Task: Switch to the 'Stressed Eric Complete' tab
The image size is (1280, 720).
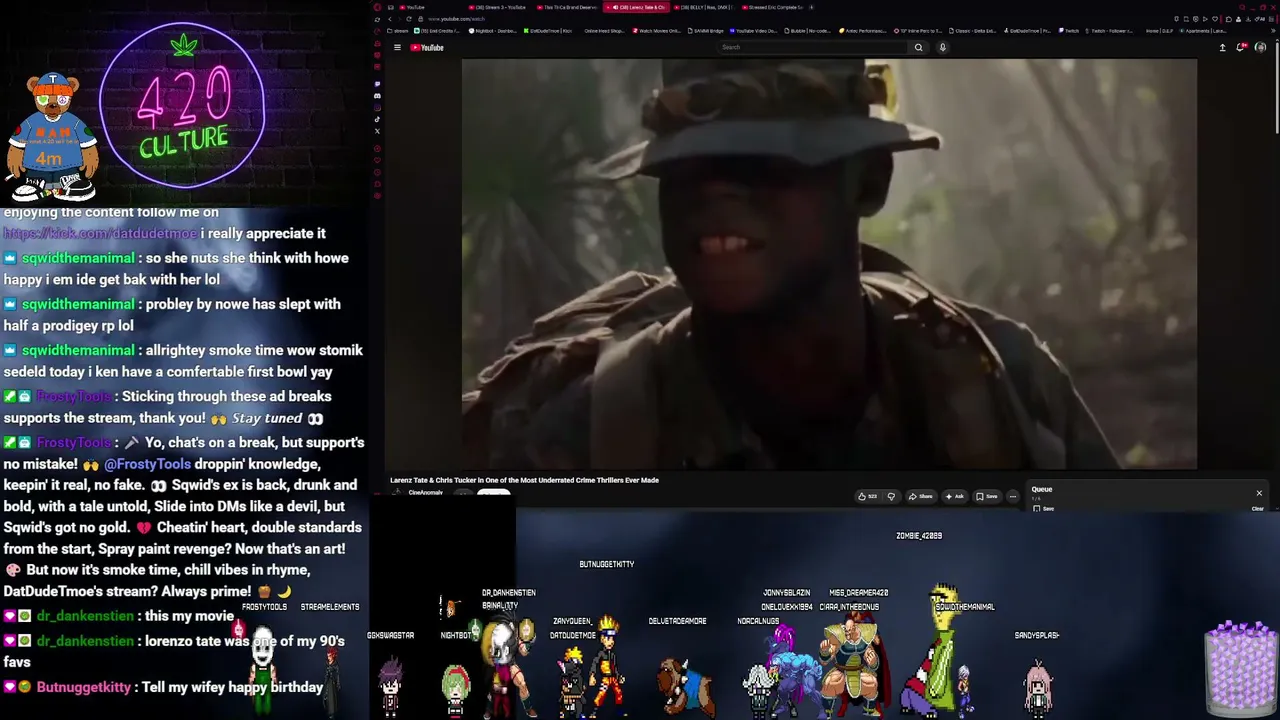Action: tap(773, 7)
